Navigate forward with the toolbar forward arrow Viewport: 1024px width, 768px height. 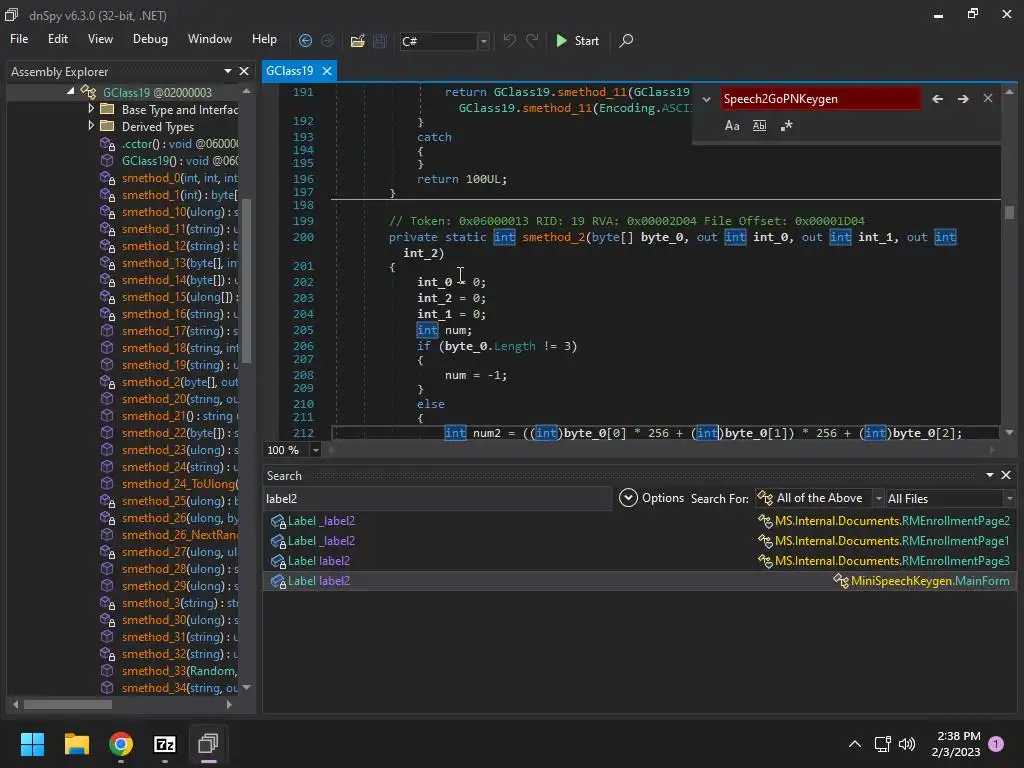pyautogui.click(x=327, y=40)
